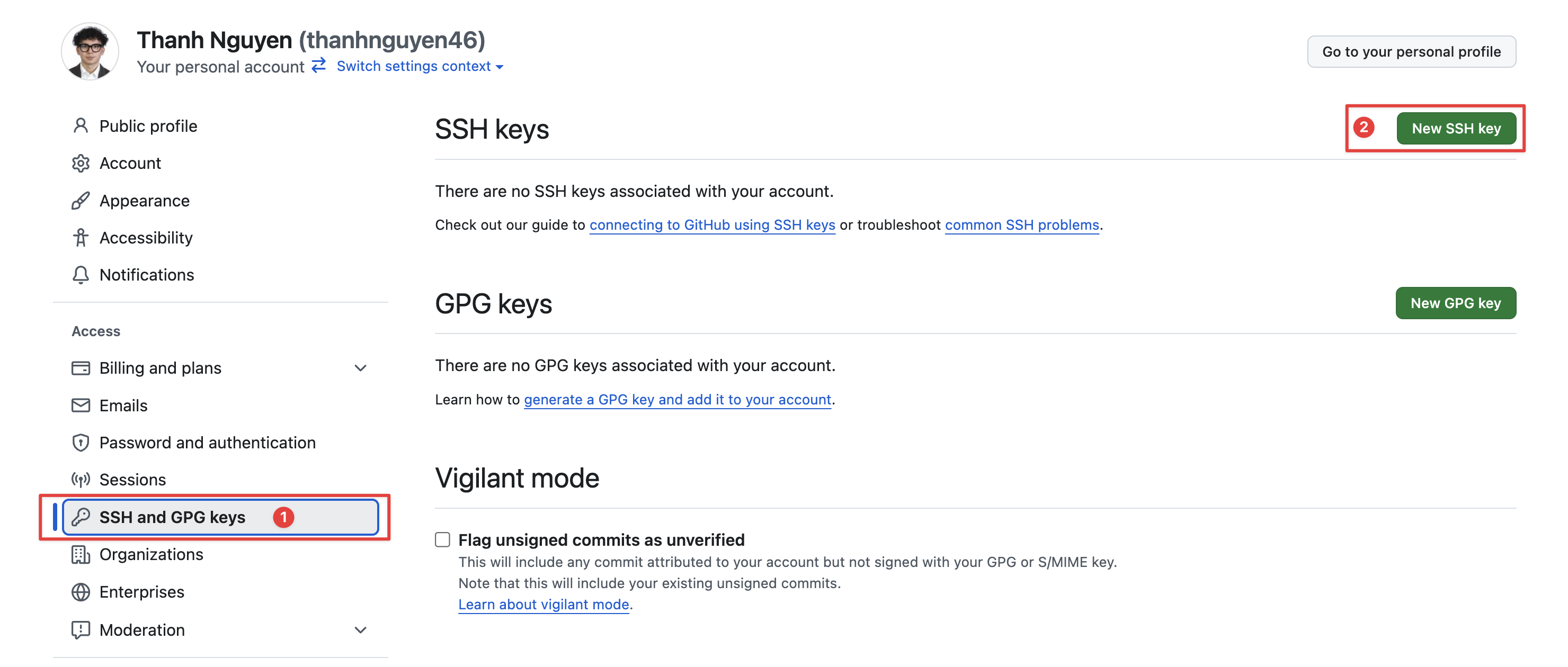This screenshot has height=667, width=1568.
Task: Click the Public profile person icon
Action: coord(81,126)
